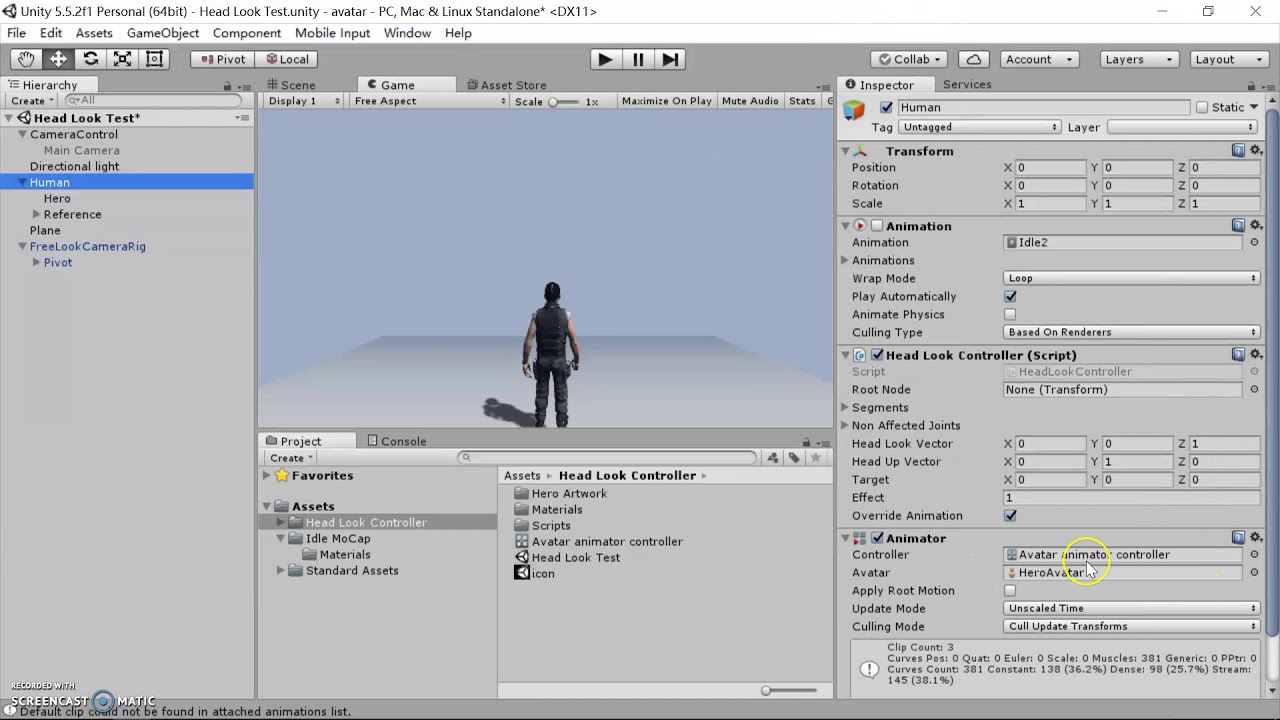Image resolution: width=1280 pixels, height=720 pixels.
Task: Open Wrap Mode dropdown
Action: pos(1131,278)
